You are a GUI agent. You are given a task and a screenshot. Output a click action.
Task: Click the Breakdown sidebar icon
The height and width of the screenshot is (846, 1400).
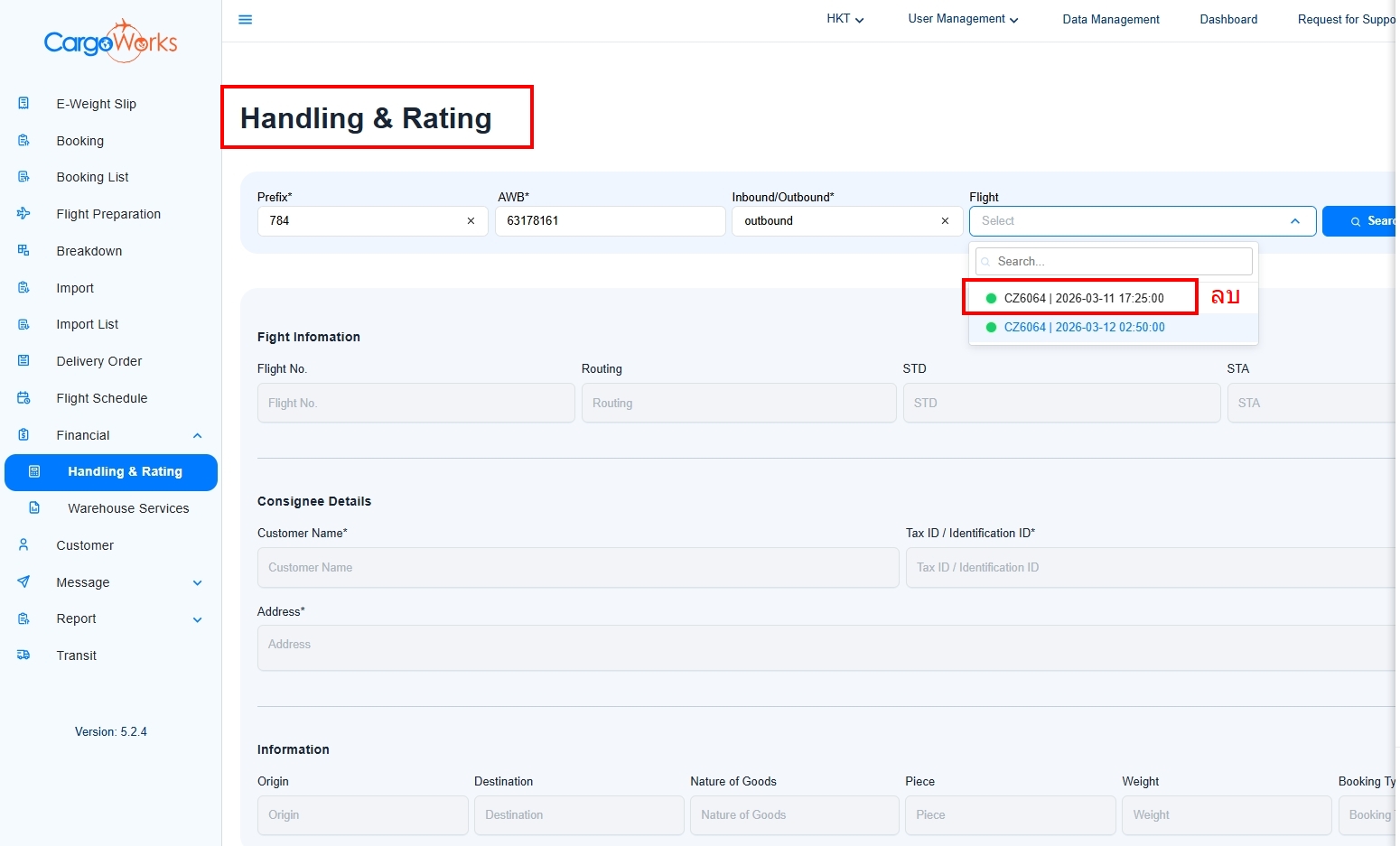[x=23, y=251]
